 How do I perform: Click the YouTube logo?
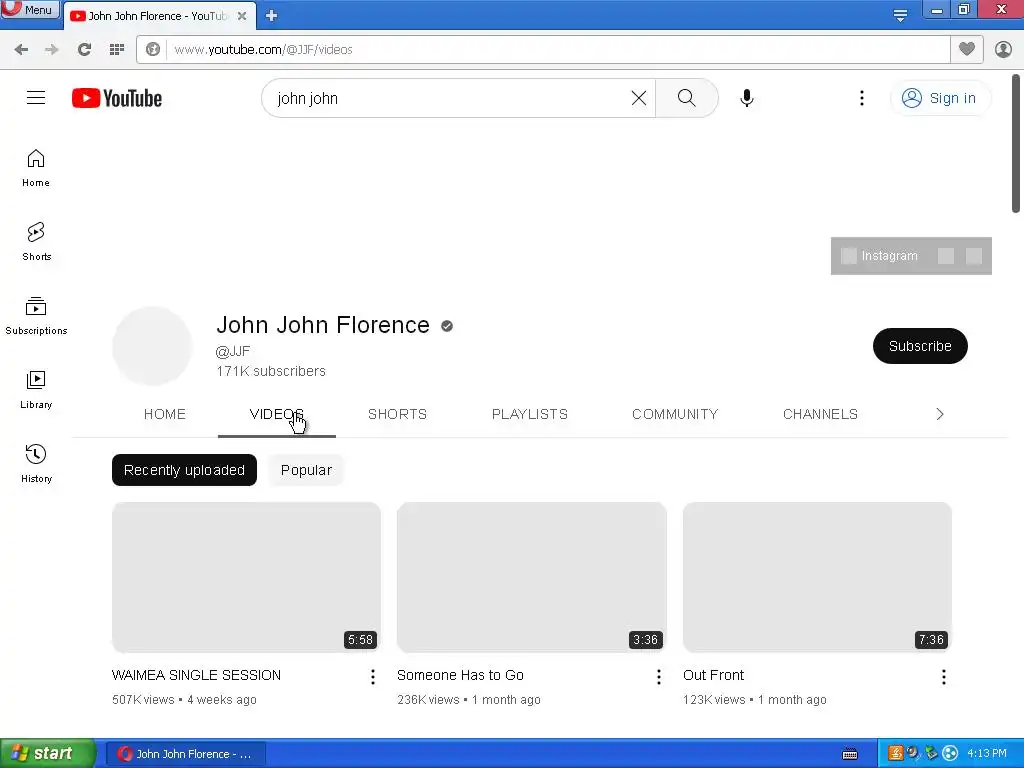[117, 98]
